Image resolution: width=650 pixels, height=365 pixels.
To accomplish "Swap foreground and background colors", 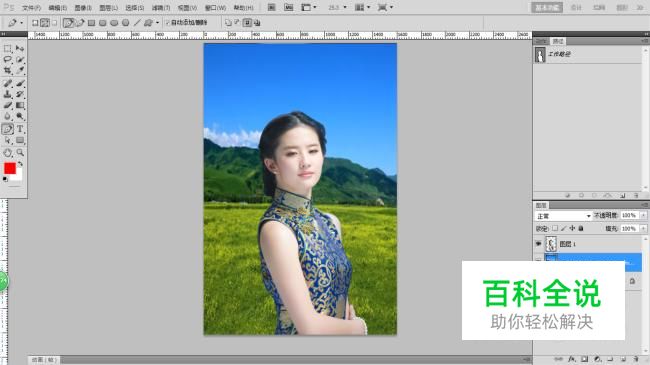I will click(x=20, y=164).
